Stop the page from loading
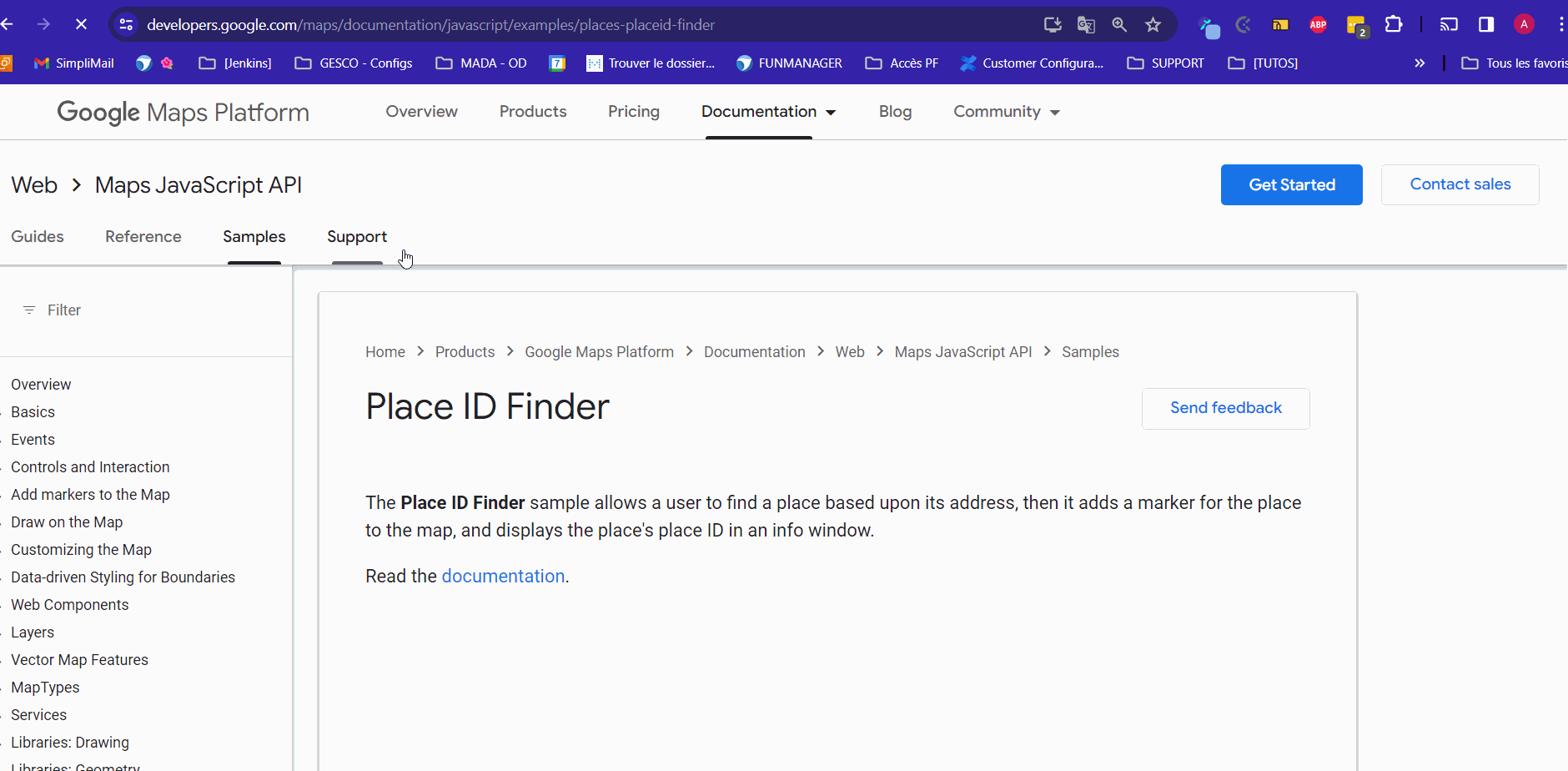1568x771 pixels. click(x=81, y=25)
